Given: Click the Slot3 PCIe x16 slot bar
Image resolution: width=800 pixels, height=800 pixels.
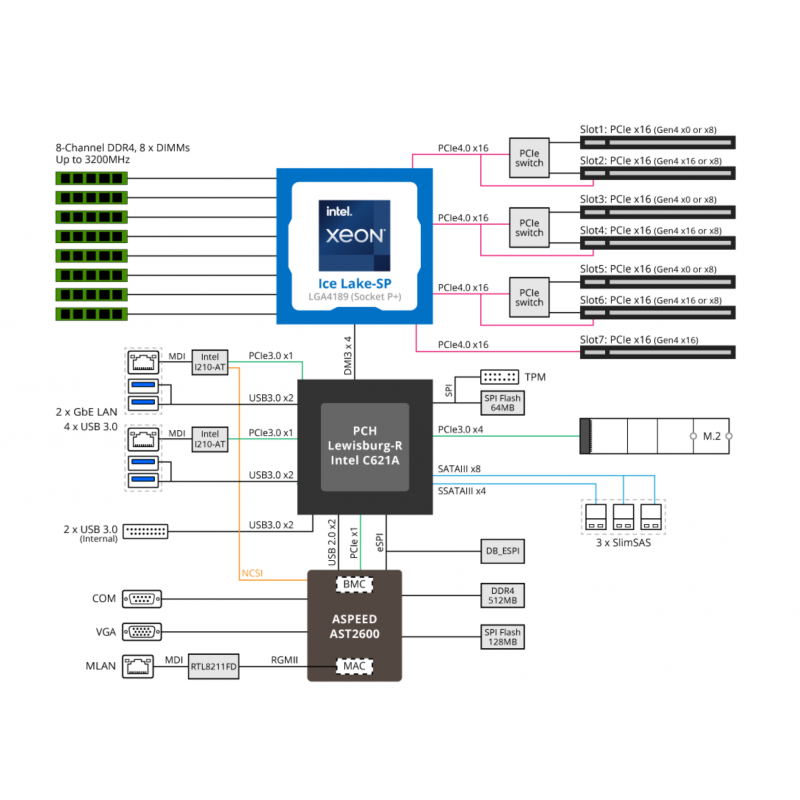Looking at the screenshot, I should tap(658, 212).
